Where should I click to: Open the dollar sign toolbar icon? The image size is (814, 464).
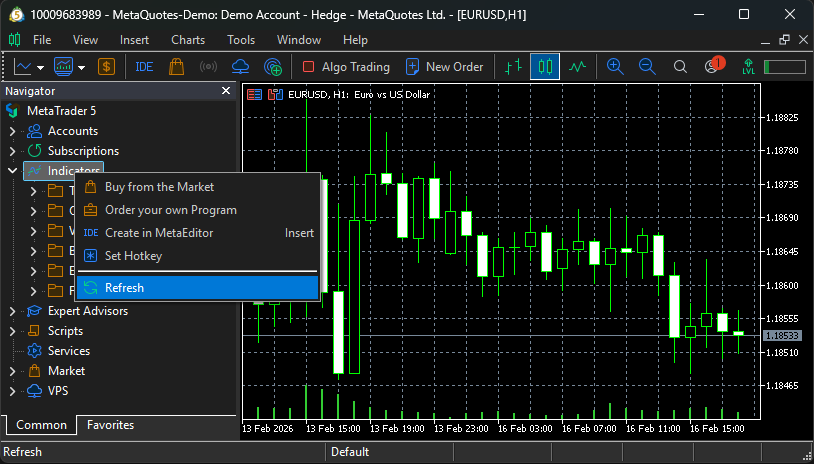tap(106, 67)
